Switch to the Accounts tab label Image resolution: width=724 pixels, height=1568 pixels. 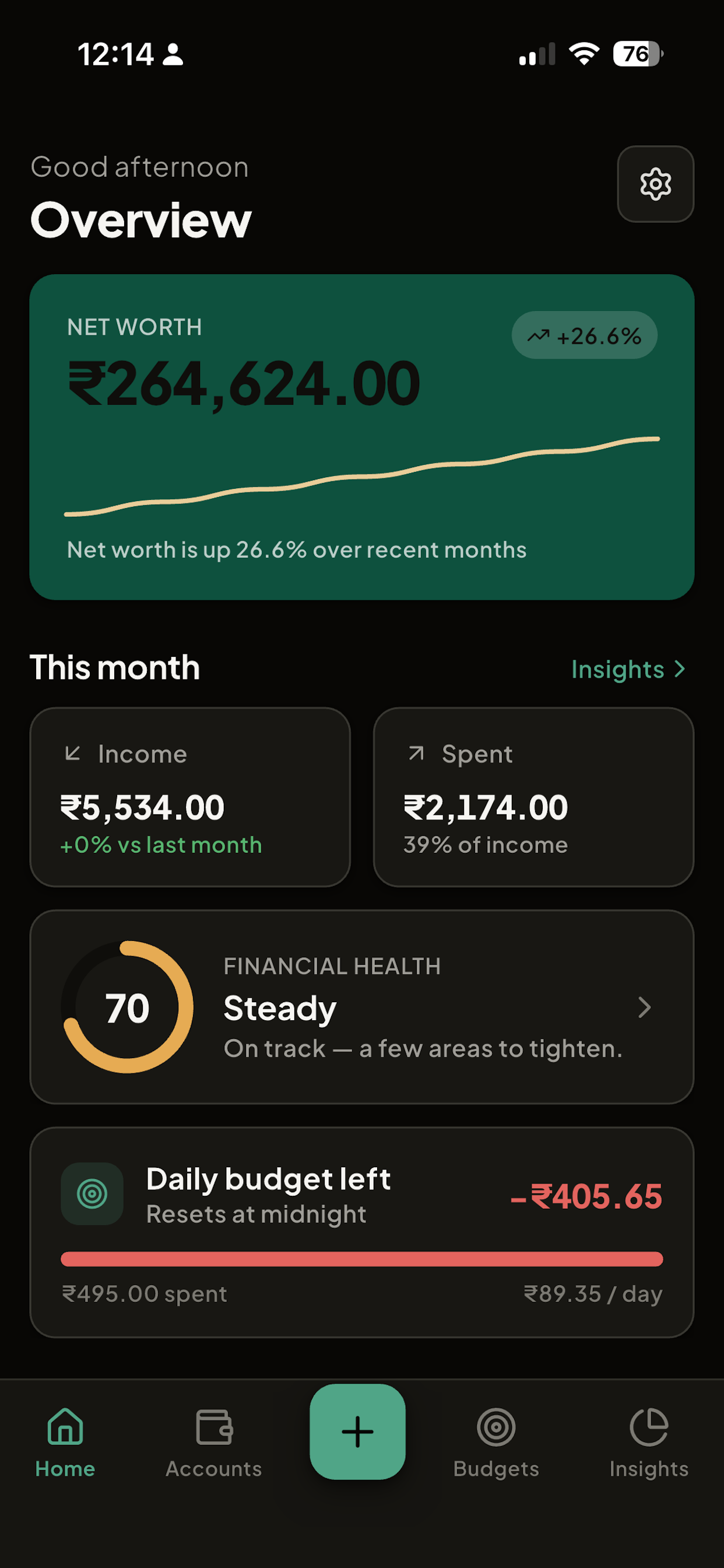[x=214, y=1469]
